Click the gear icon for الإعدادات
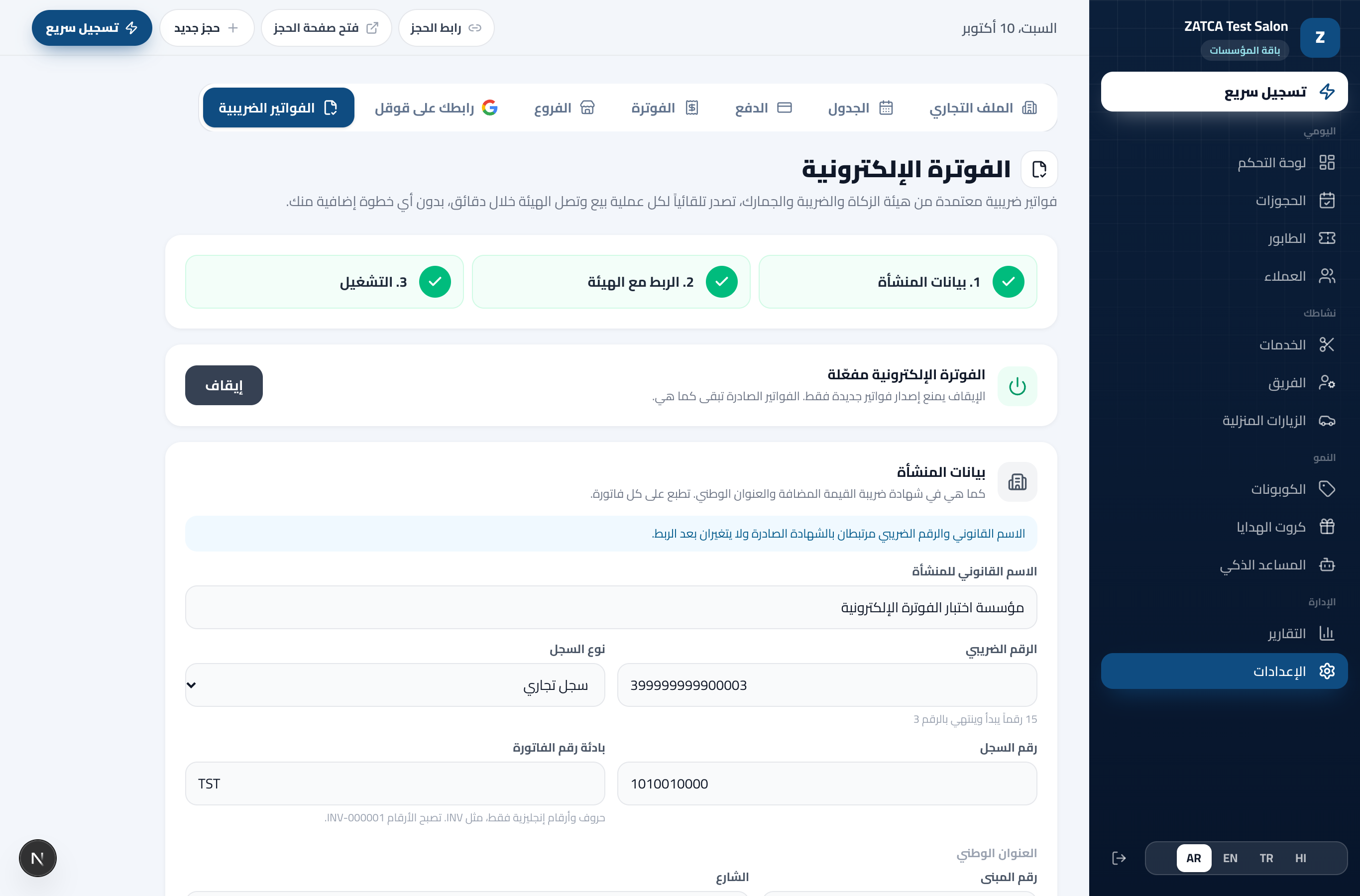This screenshot has width=1360, height=896. 1326,671
